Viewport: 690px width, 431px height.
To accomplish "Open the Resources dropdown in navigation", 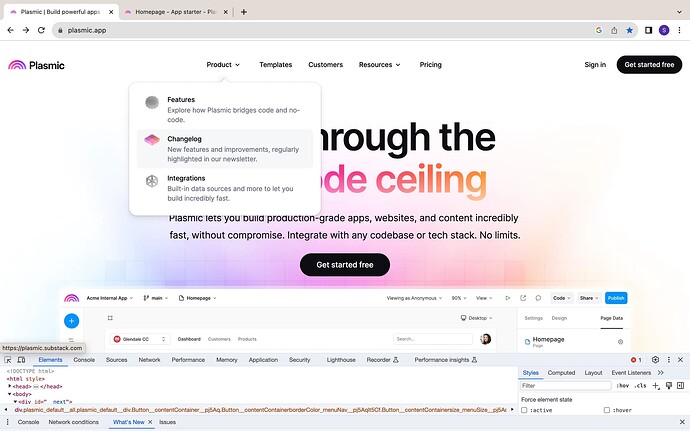I will pos(379,65).
